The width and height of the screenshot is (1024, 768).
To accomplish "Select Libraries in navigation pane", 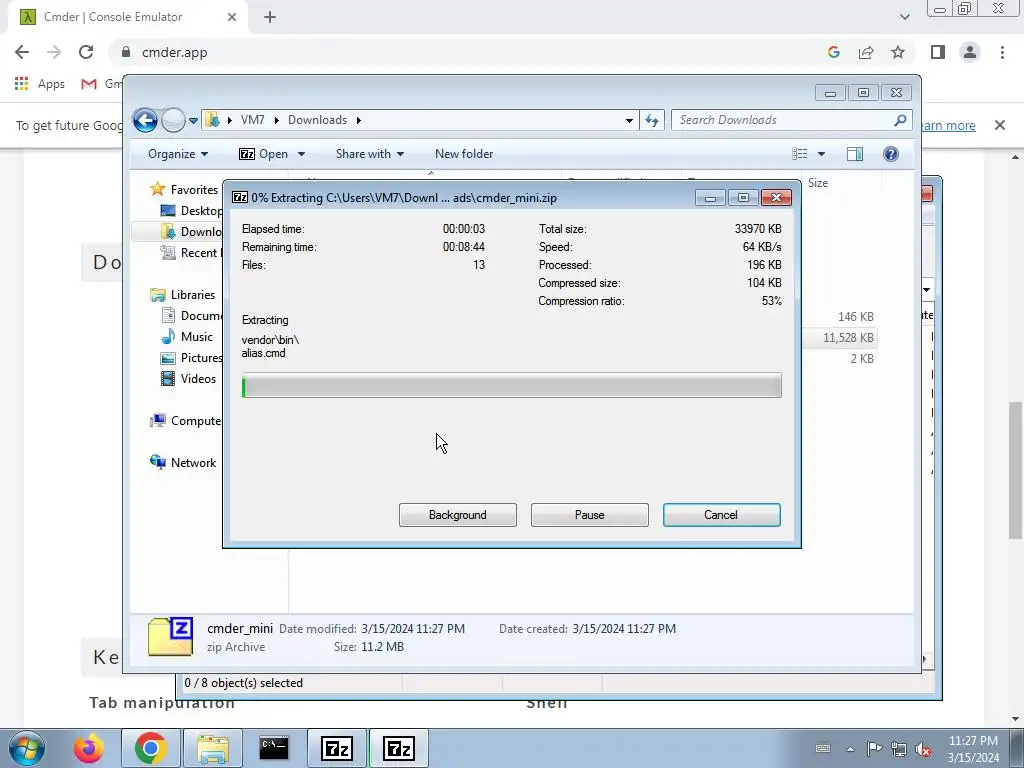I will pyautogui.click(x=183, y=295).
